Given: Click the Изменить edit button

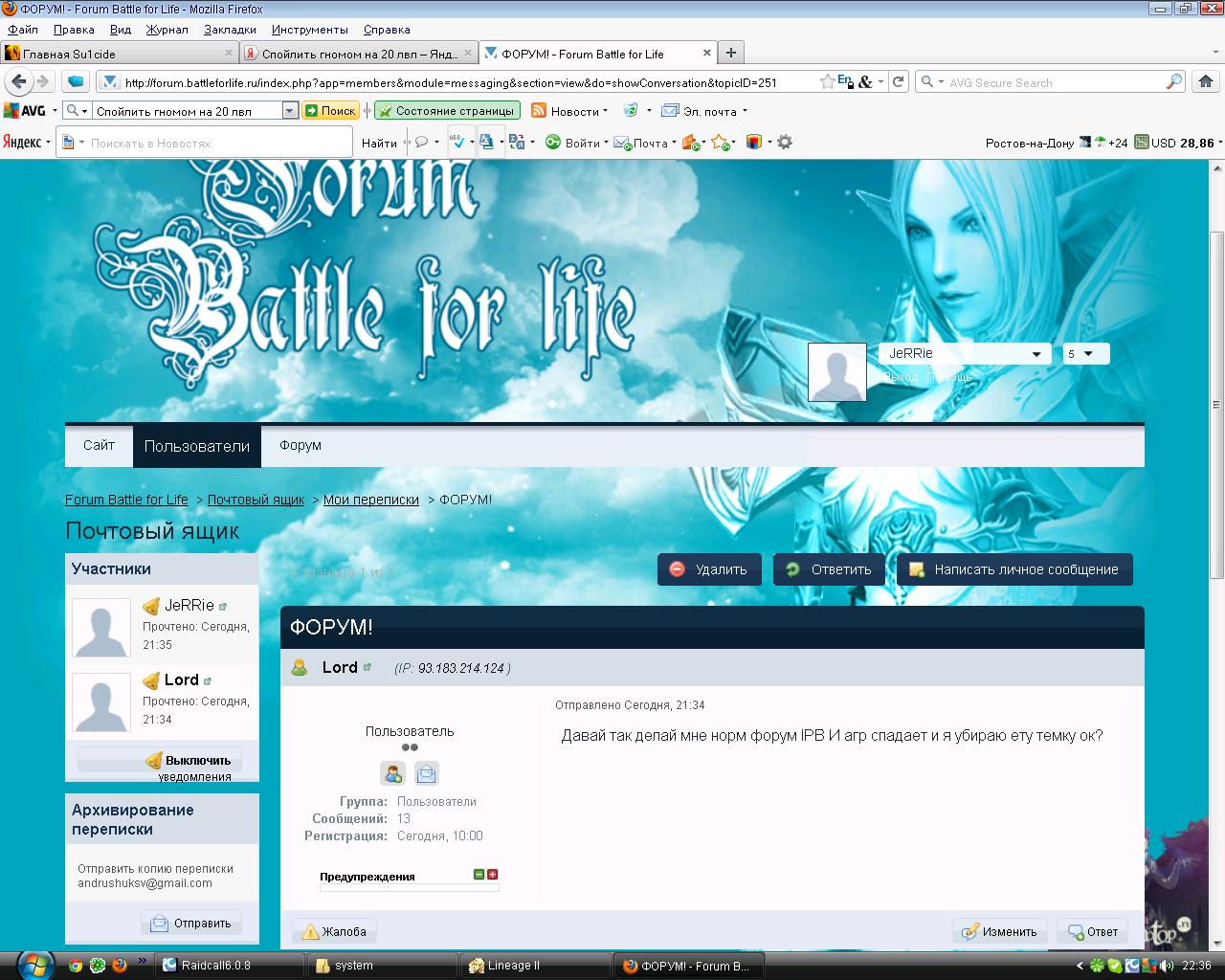Looking at the screenshot, I should click(1000, 931).
